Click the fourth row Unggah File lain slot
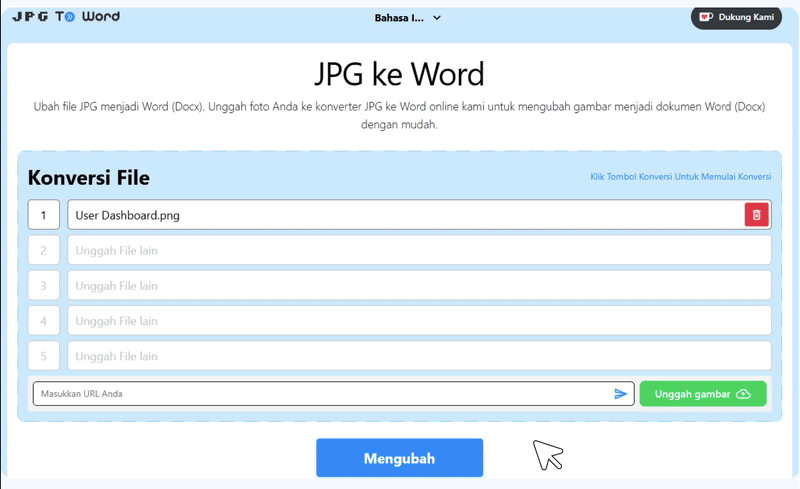The image size is (800, 489). (419, 321)
